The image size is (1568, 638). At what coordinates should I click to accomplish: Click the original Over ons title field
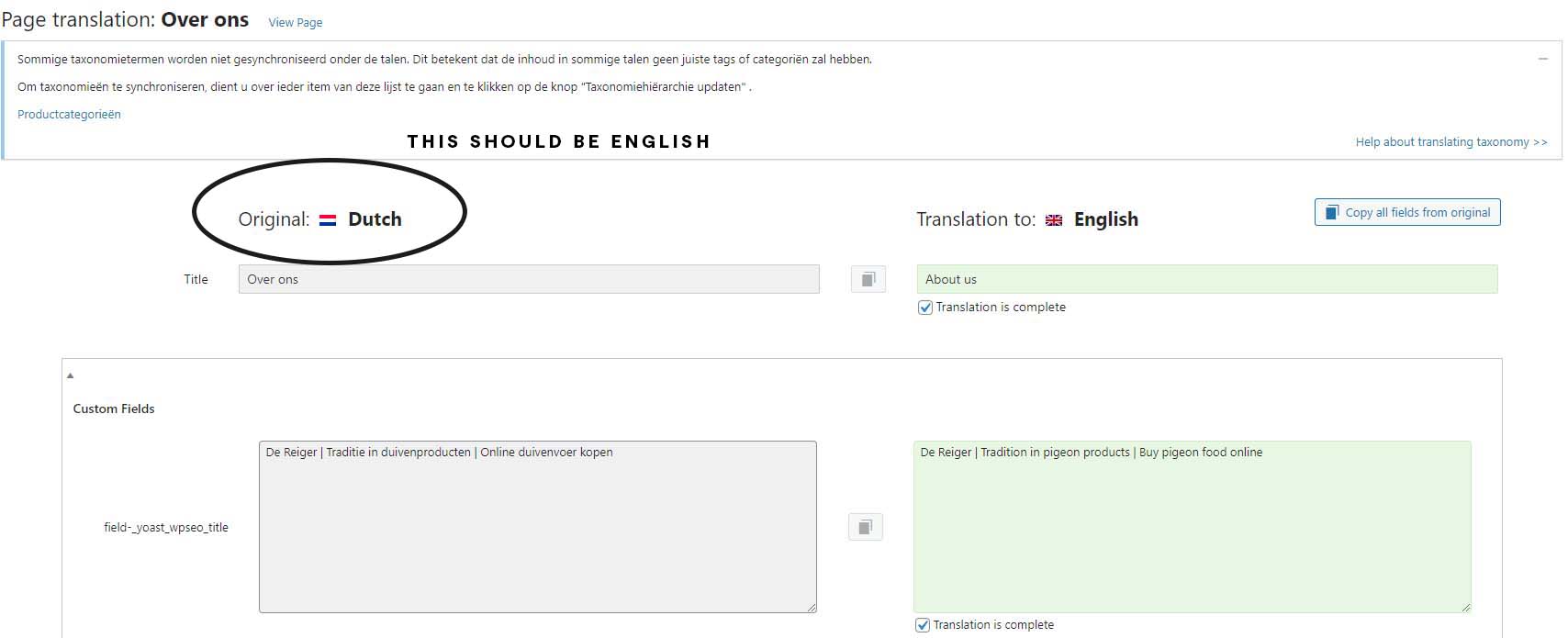(529, 279)
